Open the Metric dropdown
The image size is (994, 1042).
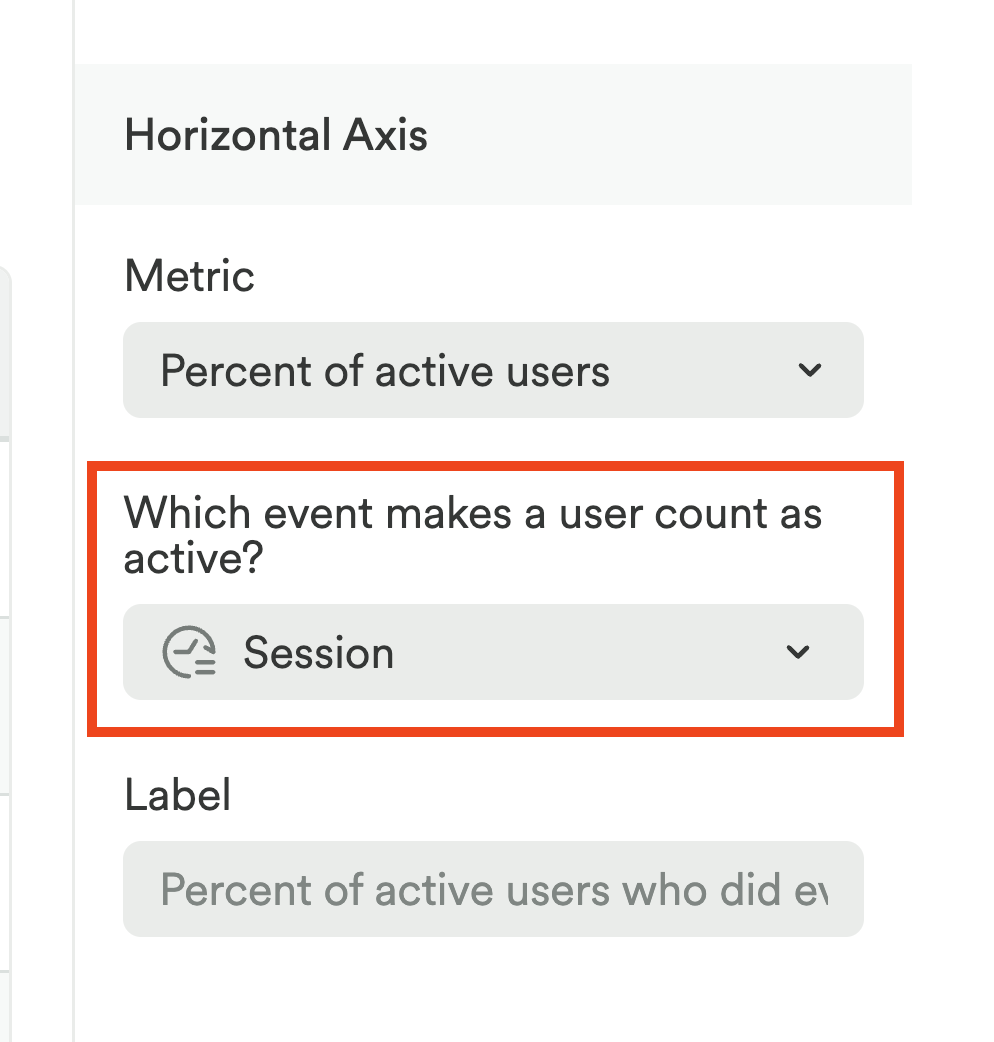point(492,371)
